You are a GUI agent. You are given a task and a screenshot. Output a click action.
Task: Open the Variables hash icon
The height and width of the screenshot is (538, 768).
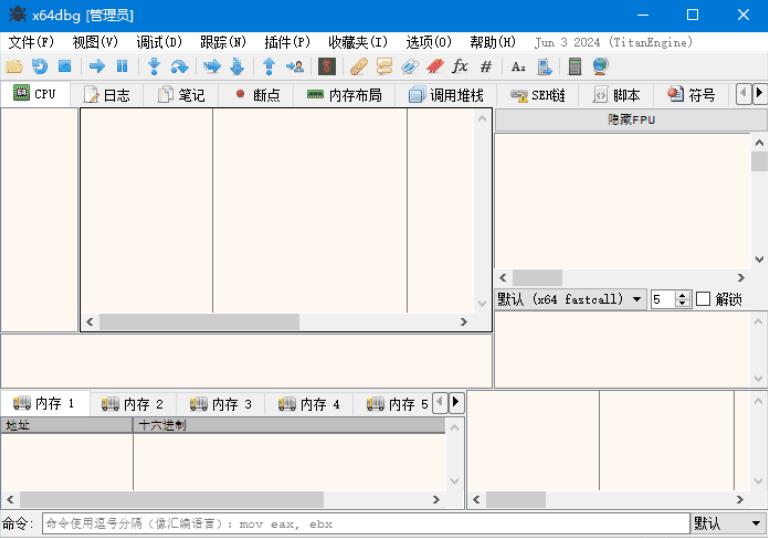(x=486, y=66)
